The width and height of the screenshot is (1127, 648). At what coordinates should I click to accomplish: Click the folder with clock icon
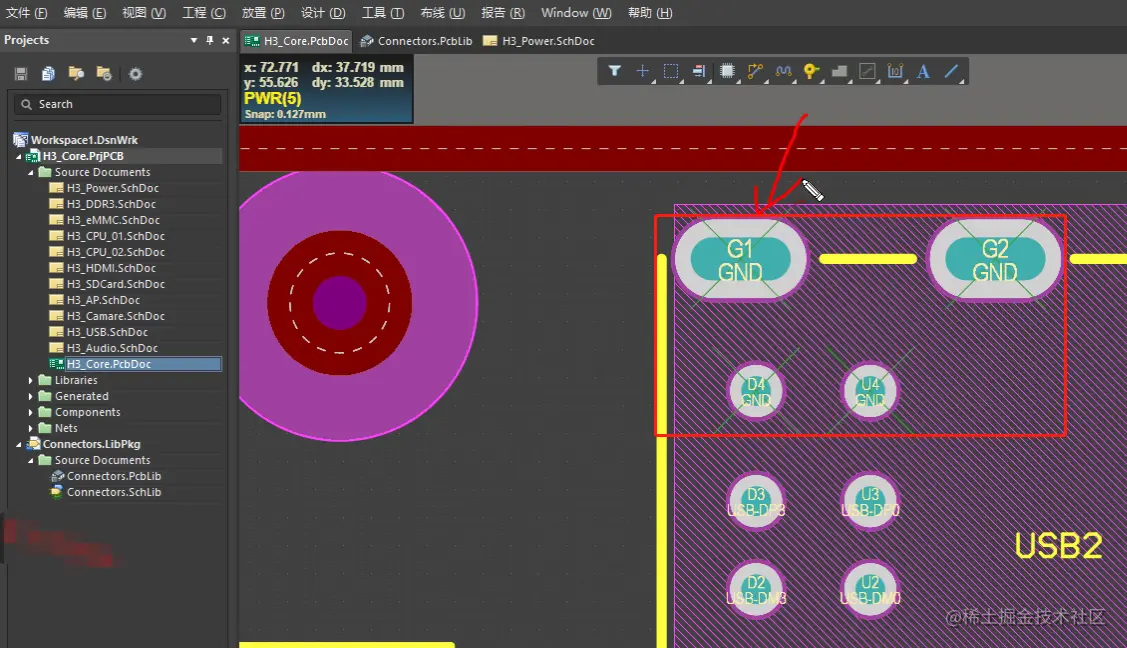click(x=104, y=73)
